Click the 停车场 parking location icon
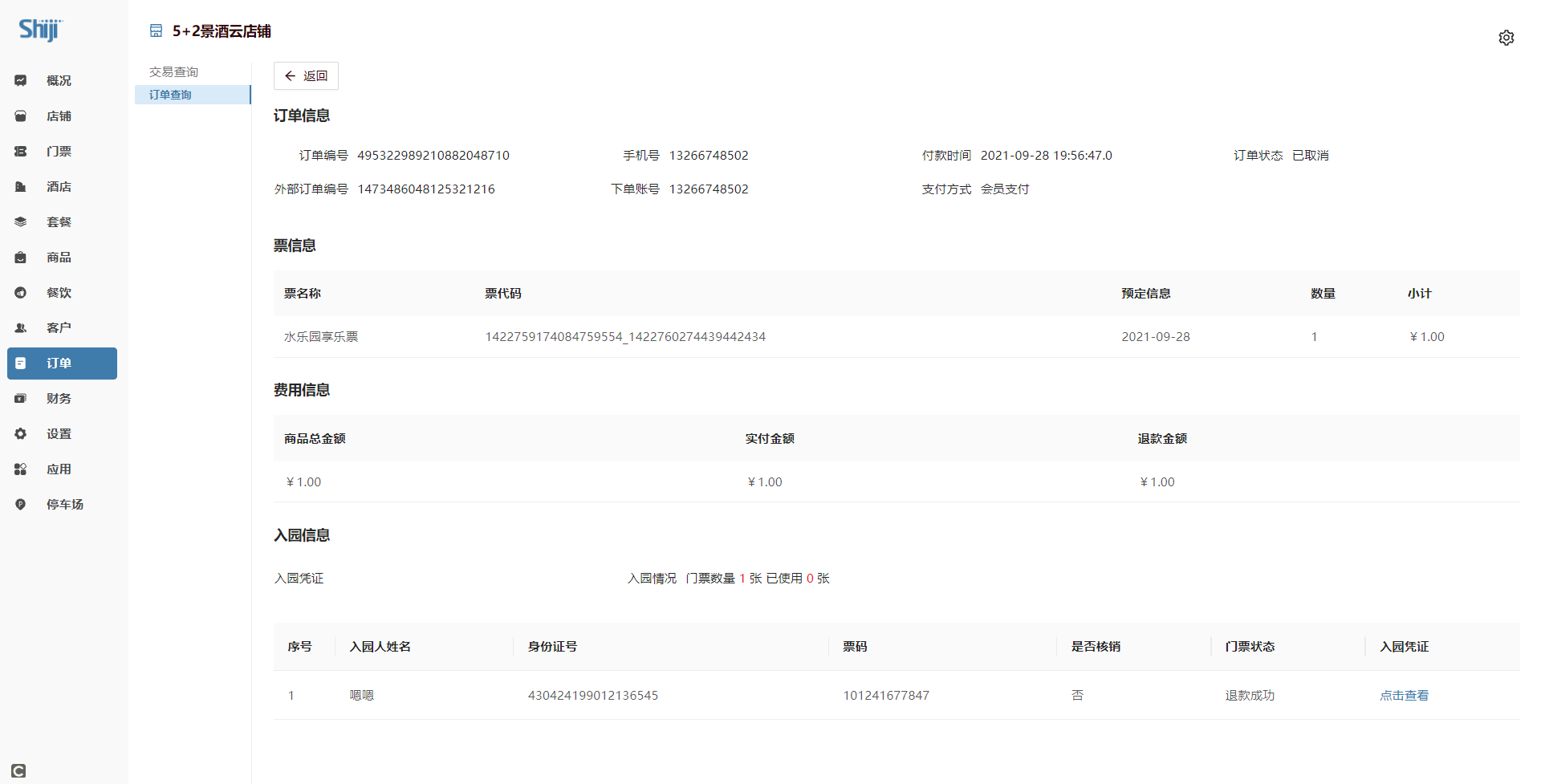This screenshot has width=1541, height=784. tap(21, 505)
